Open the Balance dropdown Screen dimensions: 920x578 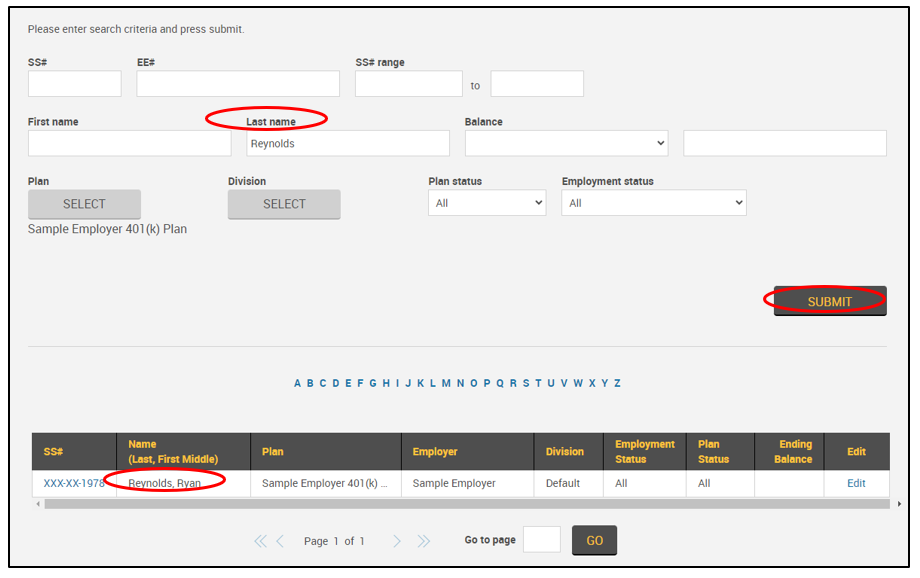tap(566, 144)
